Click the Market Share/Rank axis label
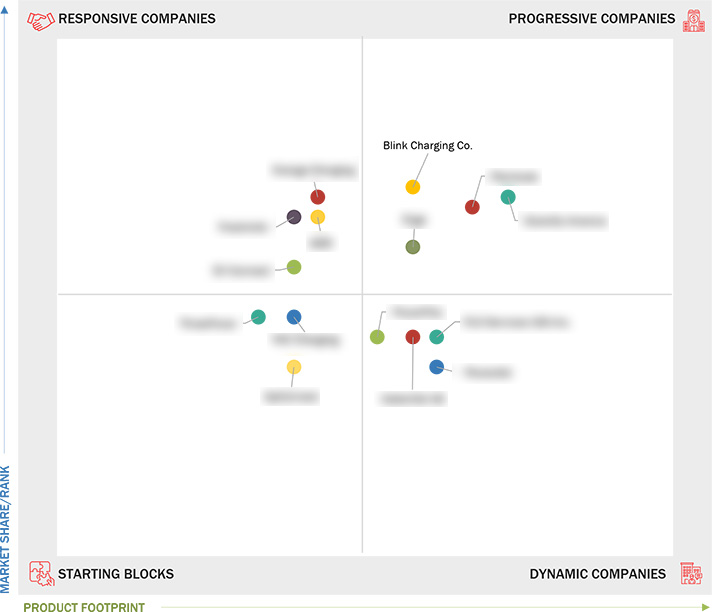The width and height of the screenshot is (712, 612). coord(5,529)
